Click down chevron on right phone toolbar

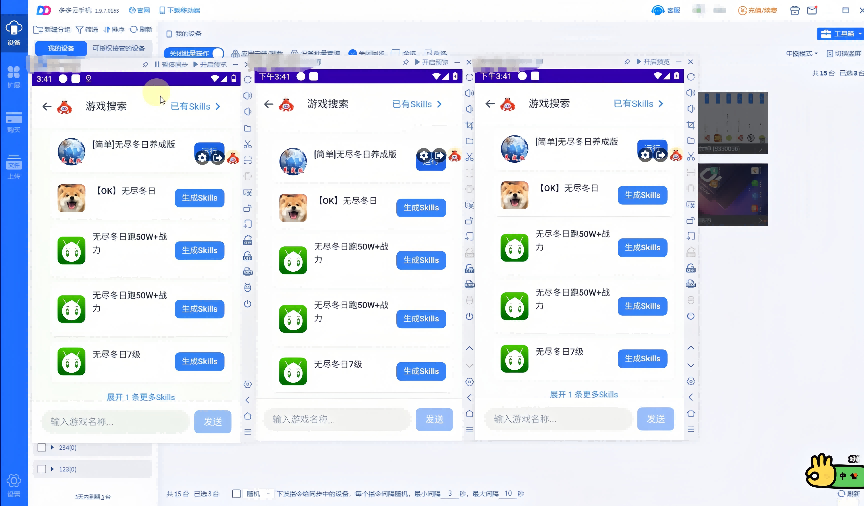click(691, 365)
